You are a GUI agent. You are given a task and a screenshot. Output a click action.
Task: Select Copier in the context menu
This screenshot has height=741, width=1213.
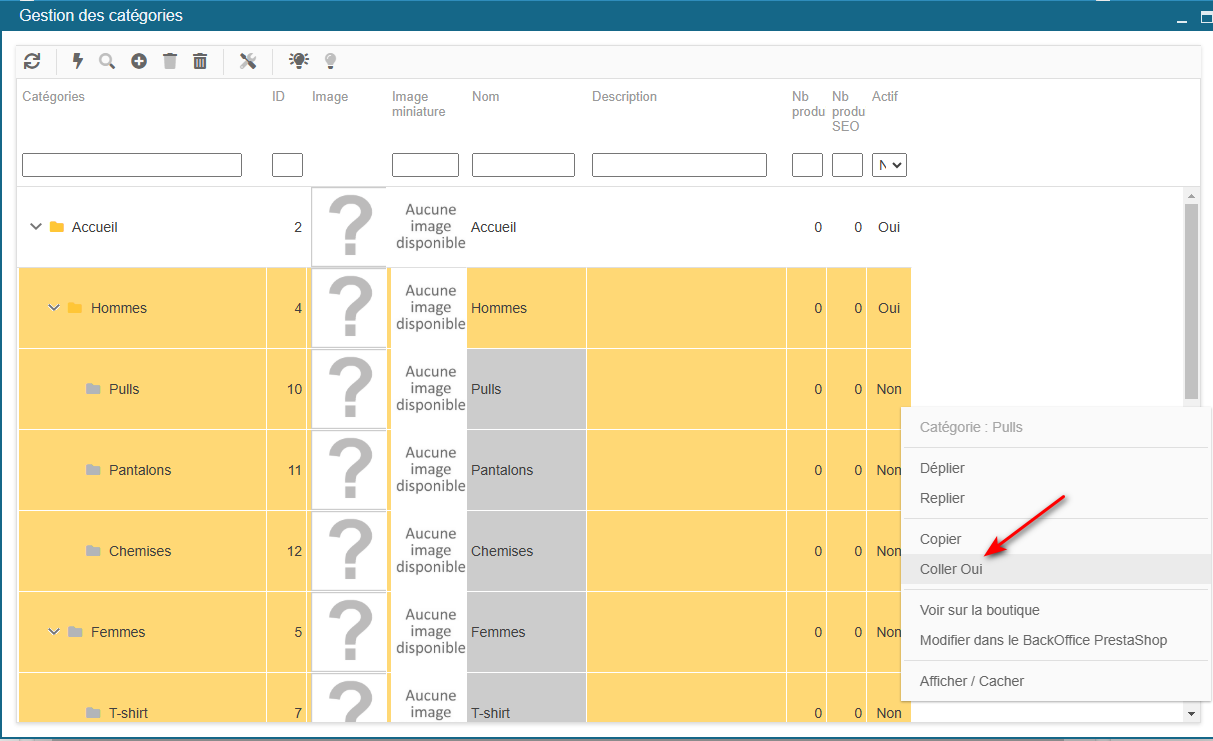pos(940,539)
